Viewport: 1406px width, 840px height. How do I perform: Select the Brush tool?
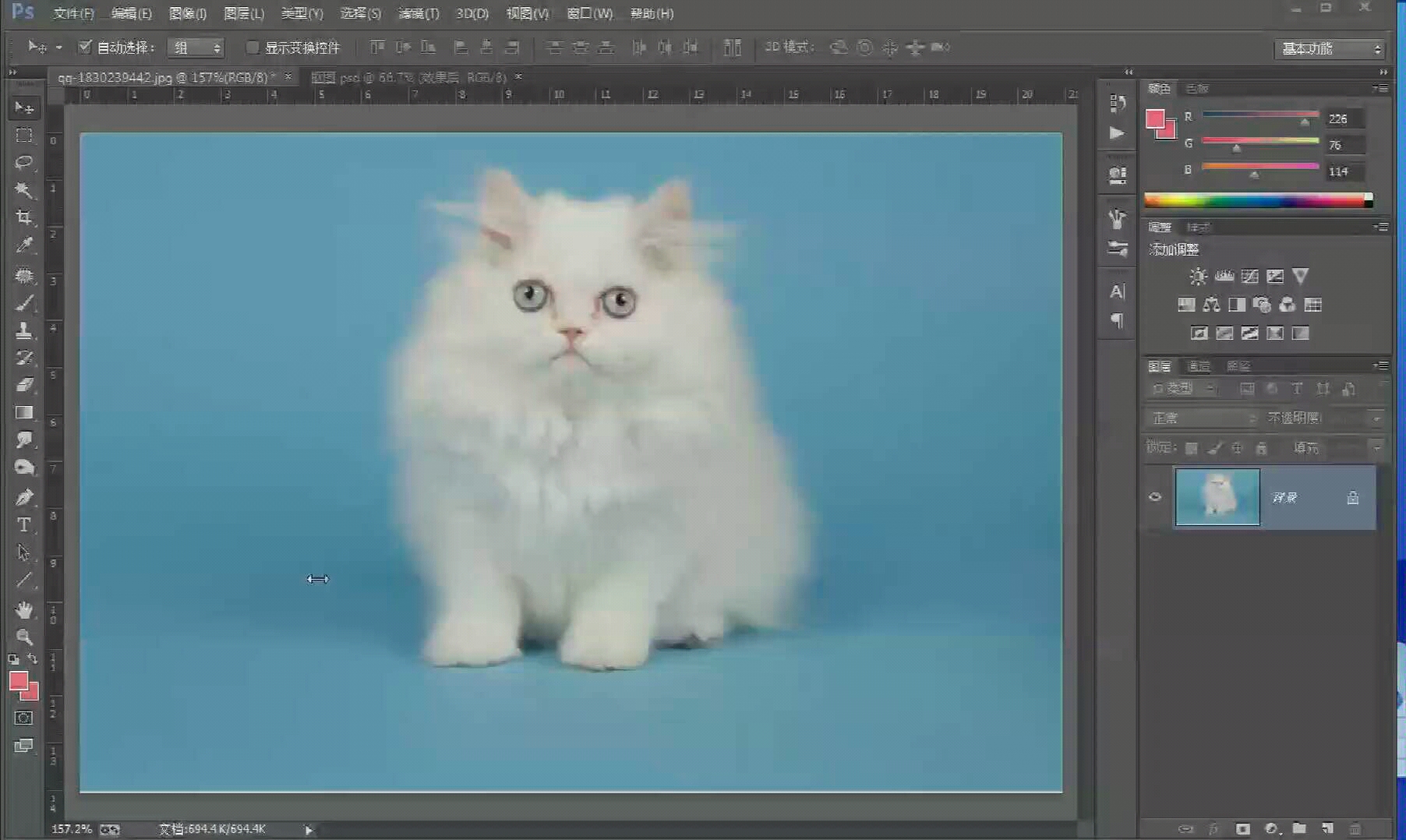[x=24, y=303]
